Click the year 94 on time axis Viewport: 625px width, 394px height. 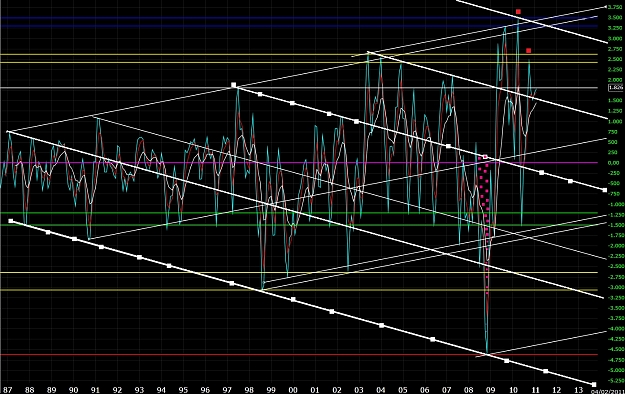pos(161,390)
